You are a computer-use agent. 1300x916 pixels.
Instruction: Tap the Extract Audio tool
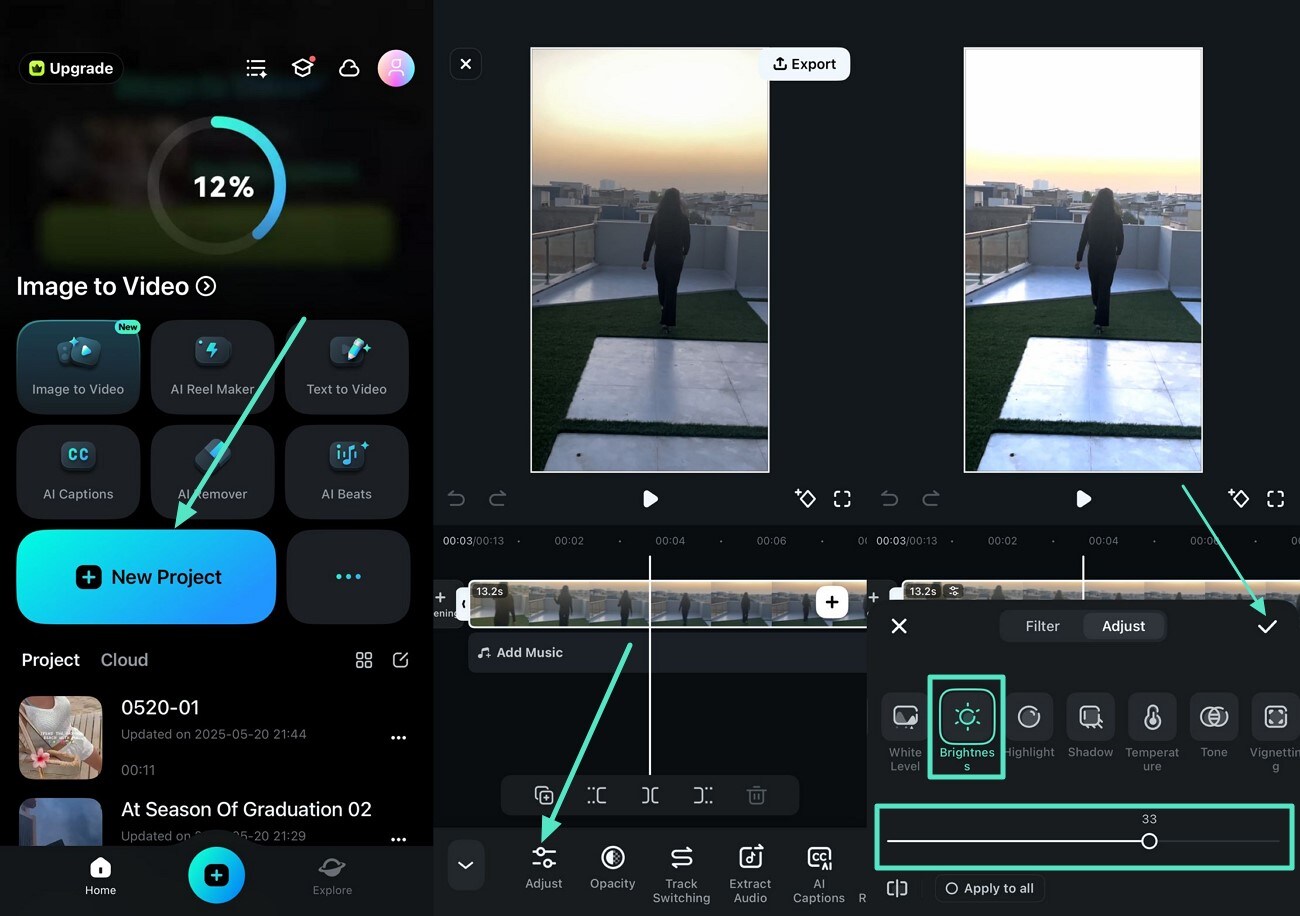[750, 874]
